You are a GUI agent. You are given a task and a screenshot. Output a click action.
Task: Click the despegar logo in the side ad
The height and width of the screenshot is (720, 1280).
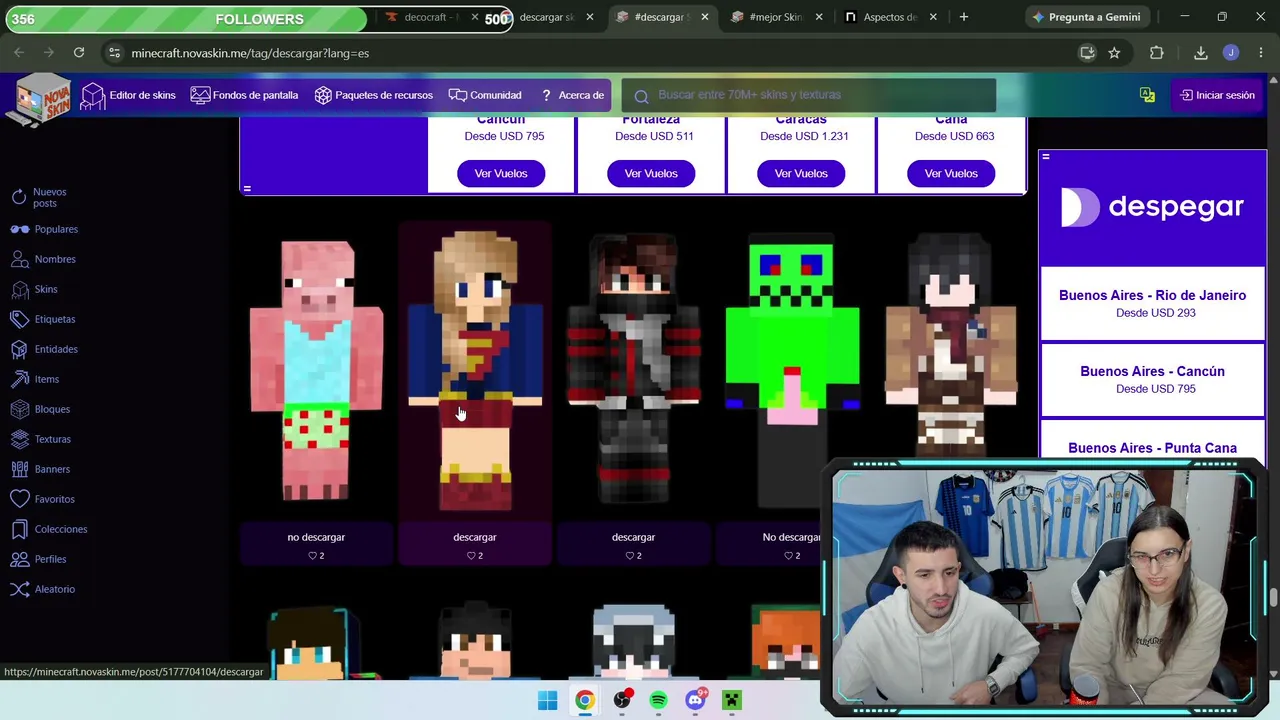pos(1152,207)
